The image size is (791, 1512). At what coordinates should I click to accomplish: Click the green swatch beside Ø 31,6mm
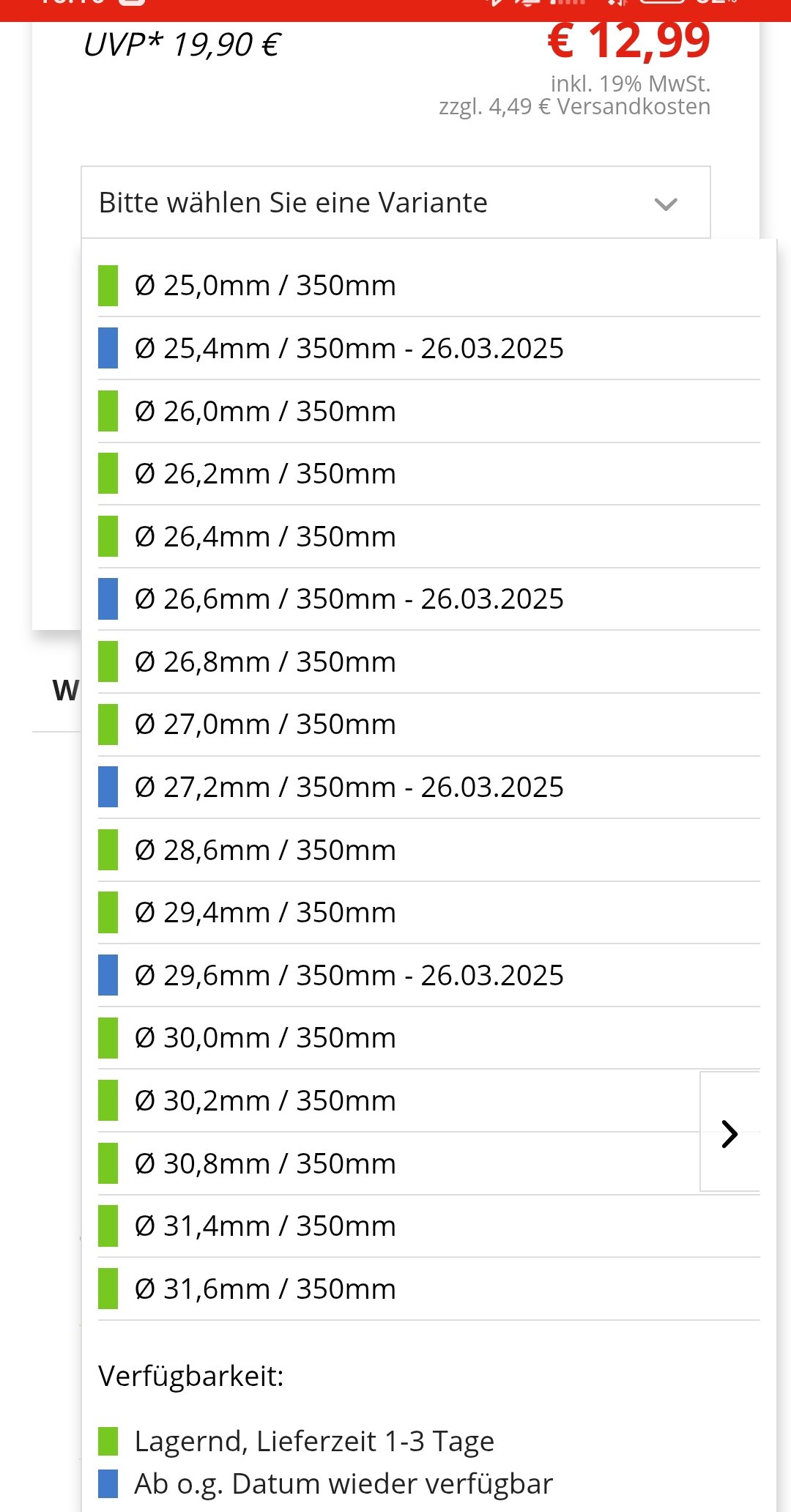[x=108, y=1289]
